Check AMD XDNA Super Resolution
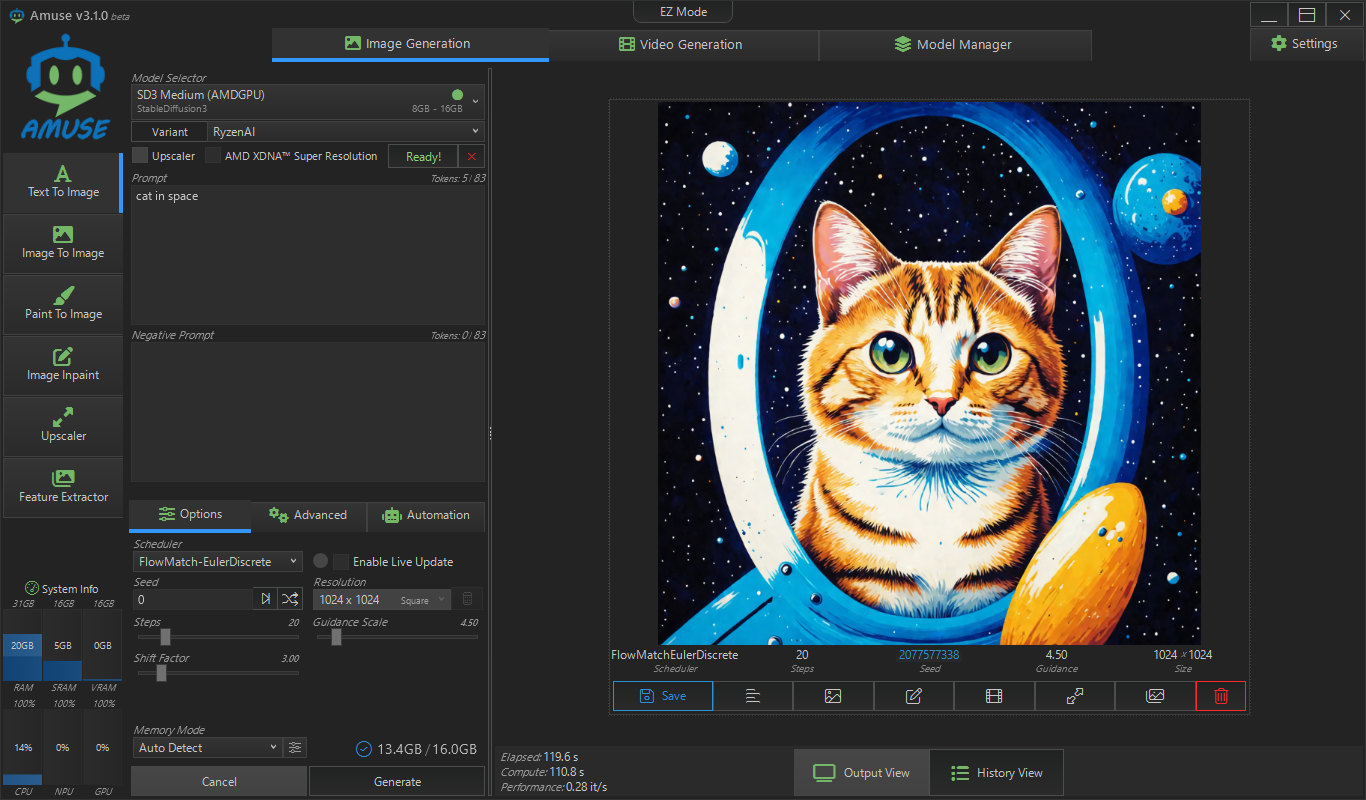Viewport: 1366px width, 800px height. pyautogui.click(x=213, y=155)
